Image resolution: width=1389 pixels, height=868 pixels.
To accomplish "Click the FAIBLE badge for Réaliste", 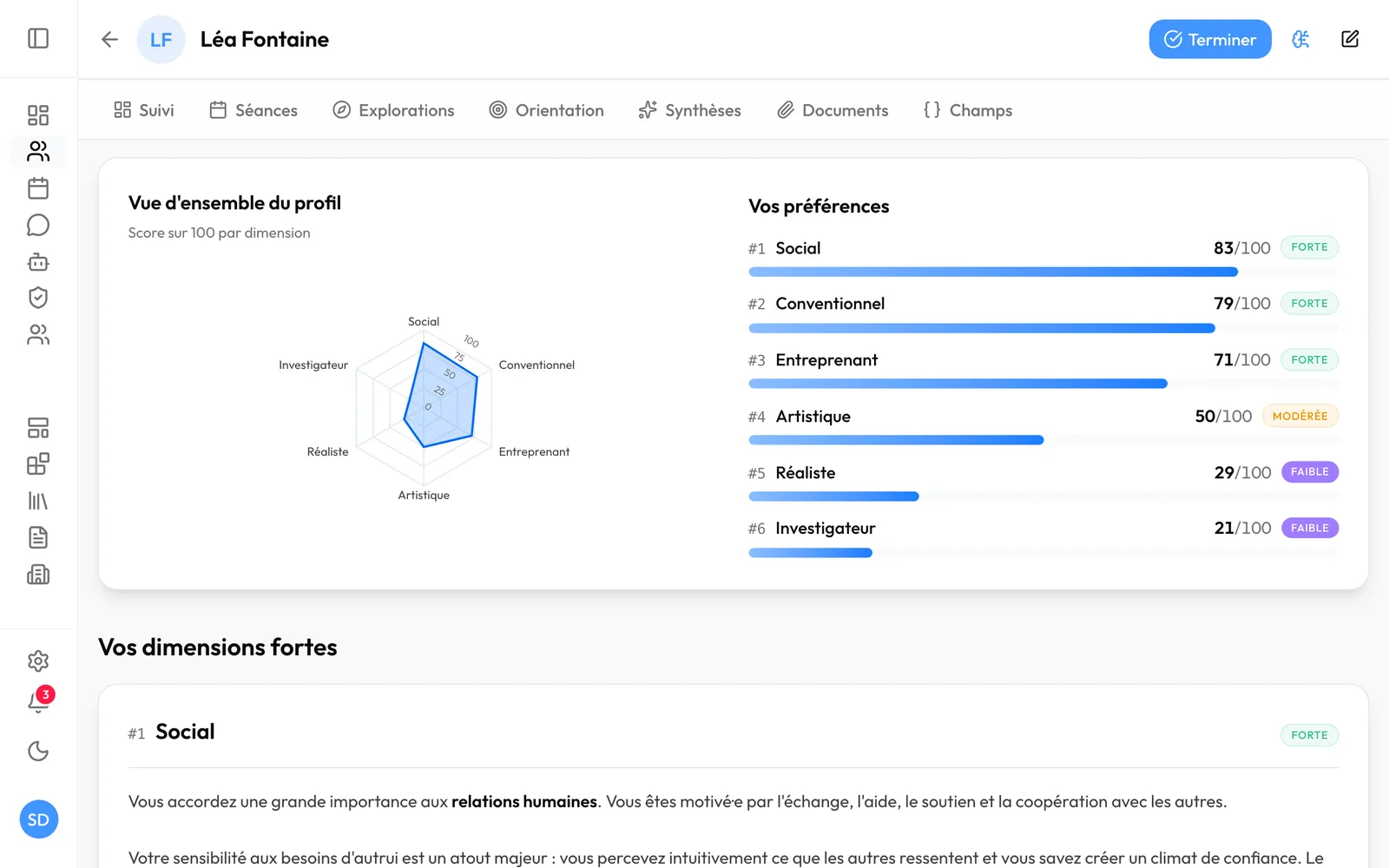I will (x=1309, y=472).
